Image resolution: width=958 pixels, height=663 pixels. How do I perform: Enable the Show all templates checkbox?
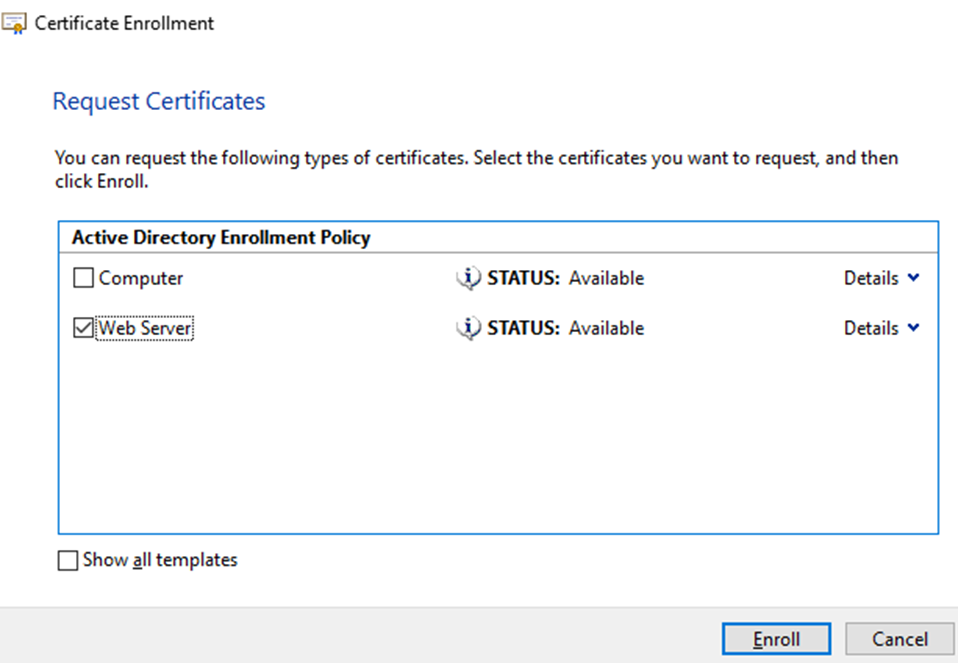click(68, 561)
